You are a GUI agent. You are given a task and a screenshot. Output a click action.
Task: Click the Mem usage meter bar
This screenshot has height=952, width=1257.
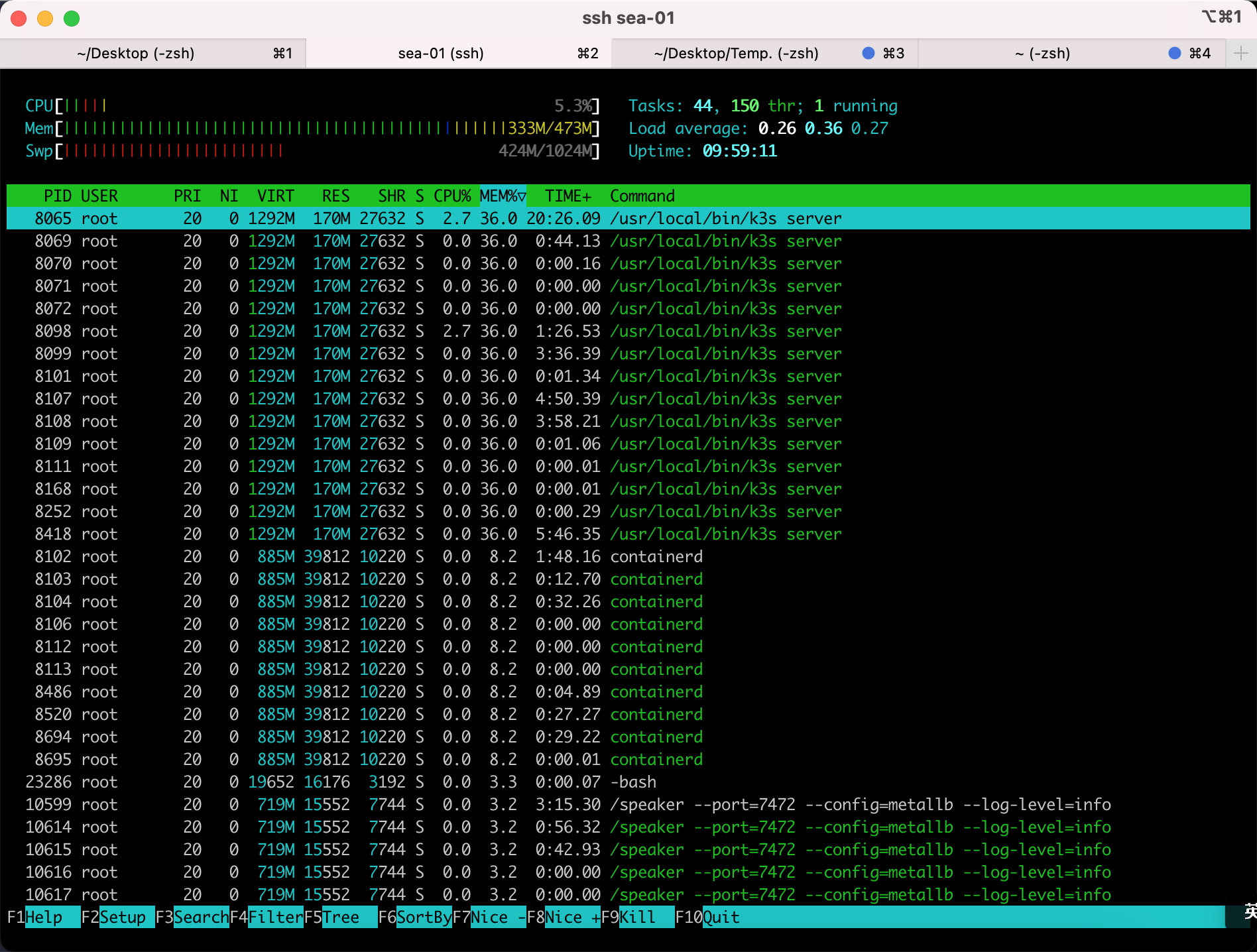point(312,128)
